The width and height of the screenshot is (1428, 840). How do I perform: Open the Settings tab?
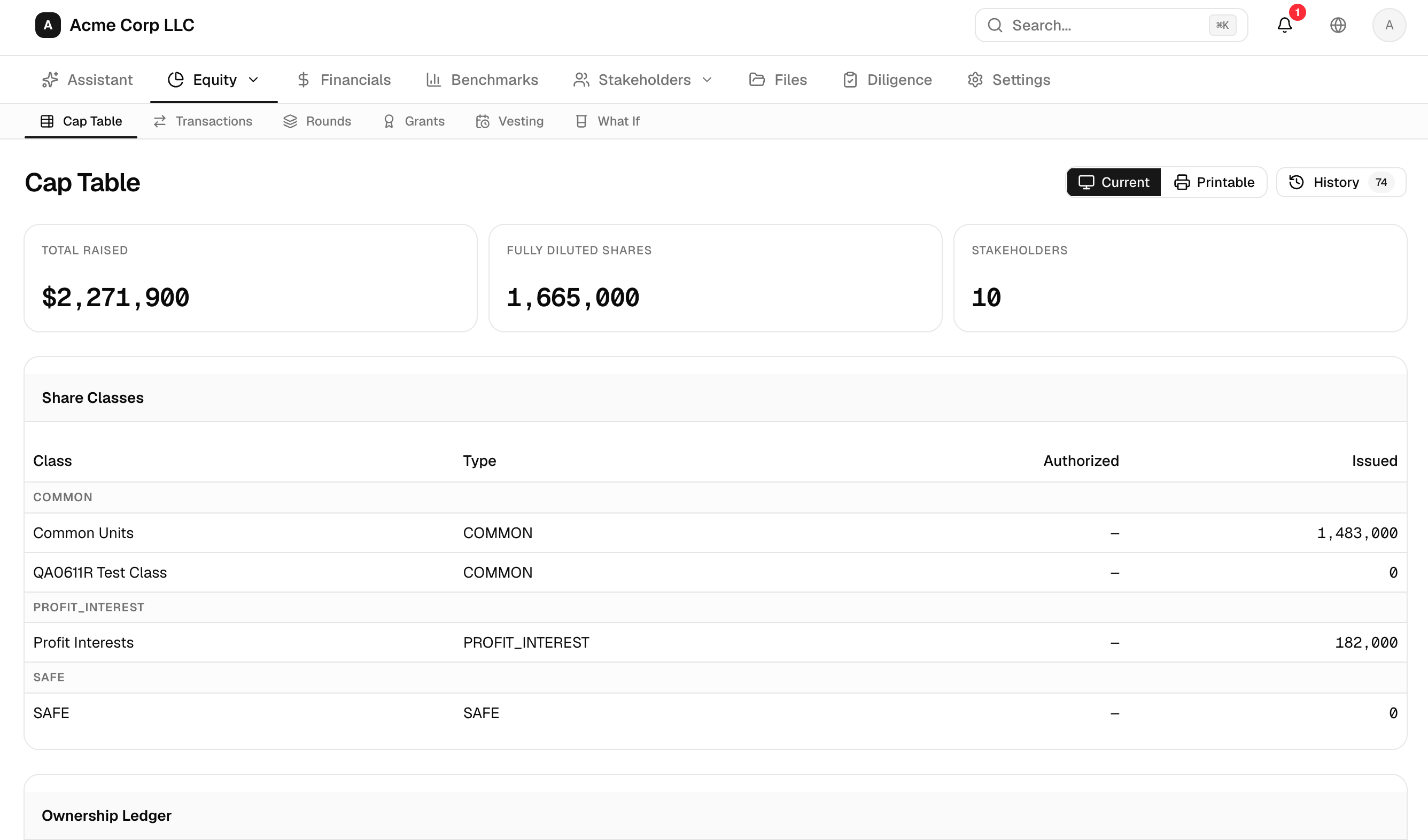pyautogui.click(x=1008, y=80)
